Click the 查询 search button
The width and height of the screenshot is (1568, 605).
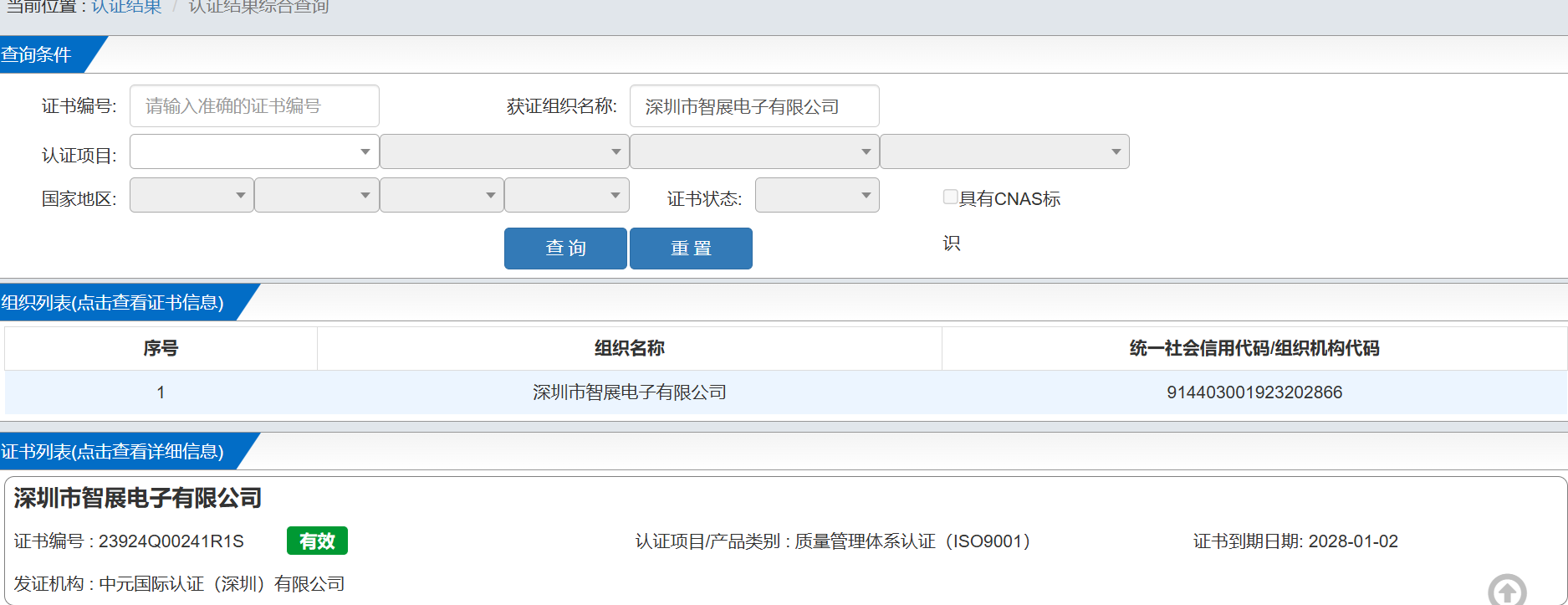pos(565,249)
